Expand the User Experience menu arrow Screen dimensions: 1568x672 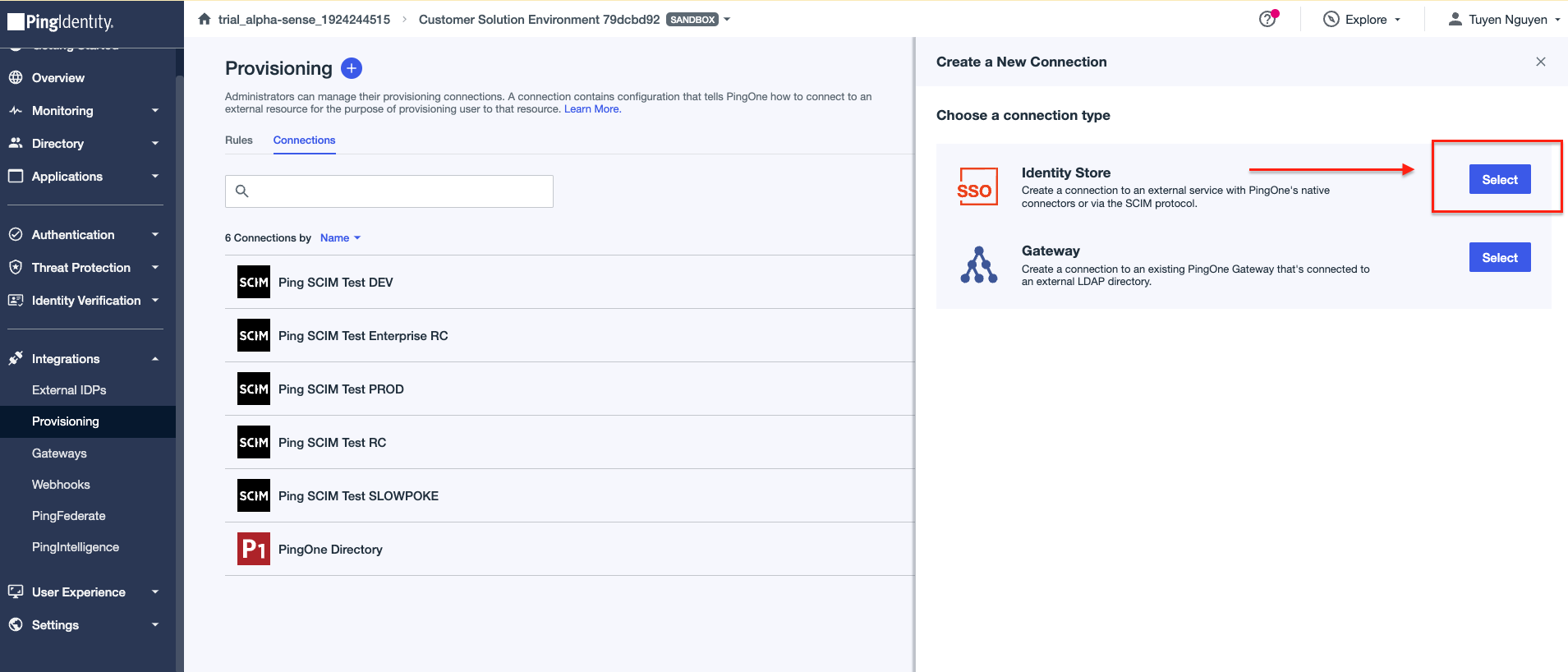tap(155, 591)
